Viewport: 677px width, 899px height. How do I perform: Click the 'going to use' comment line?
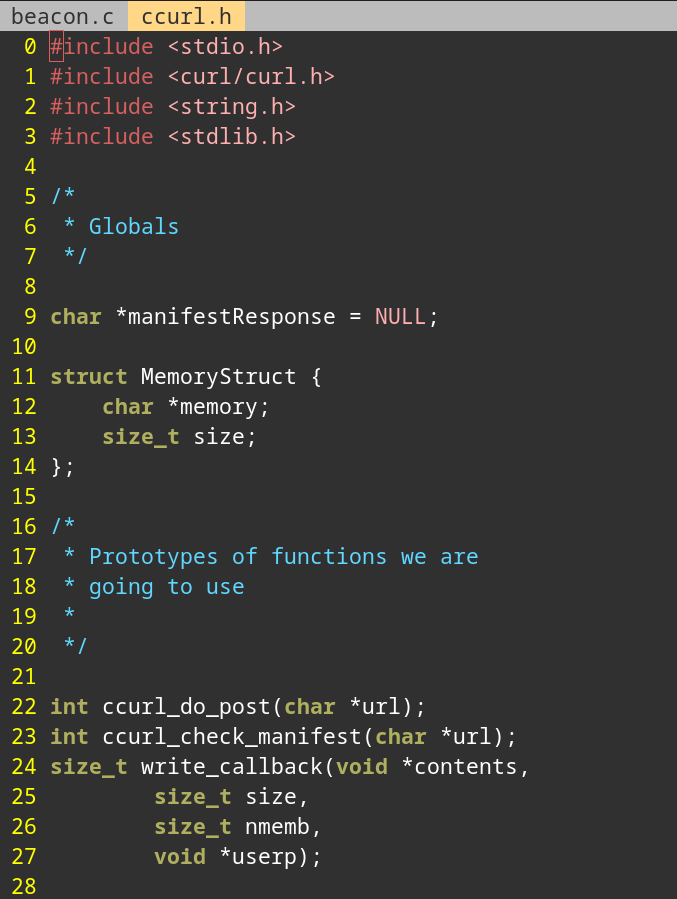(x=166, y=587)
